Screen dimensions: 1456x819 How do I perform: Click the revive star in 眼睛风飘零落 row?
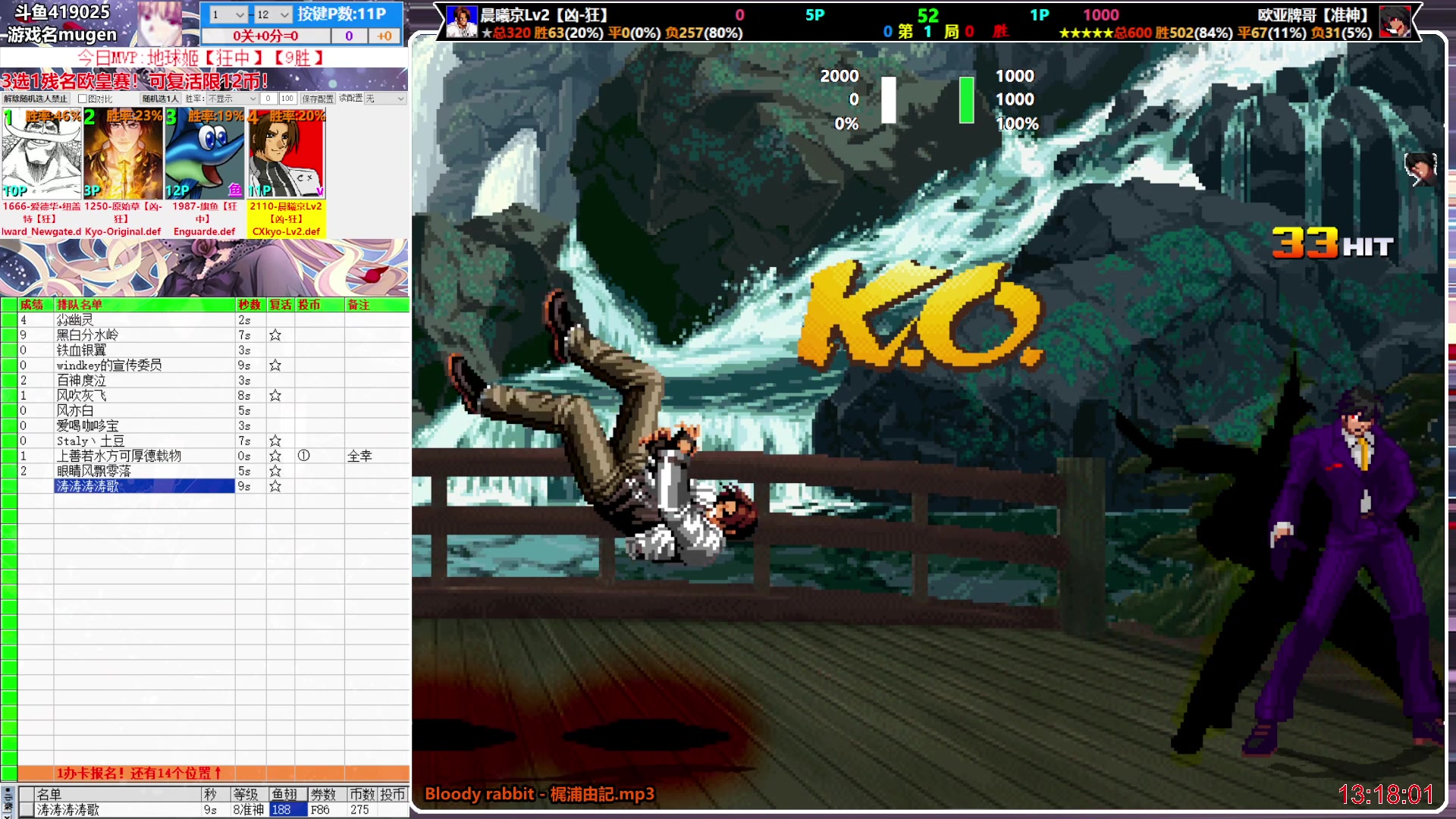tap(275, 472)
